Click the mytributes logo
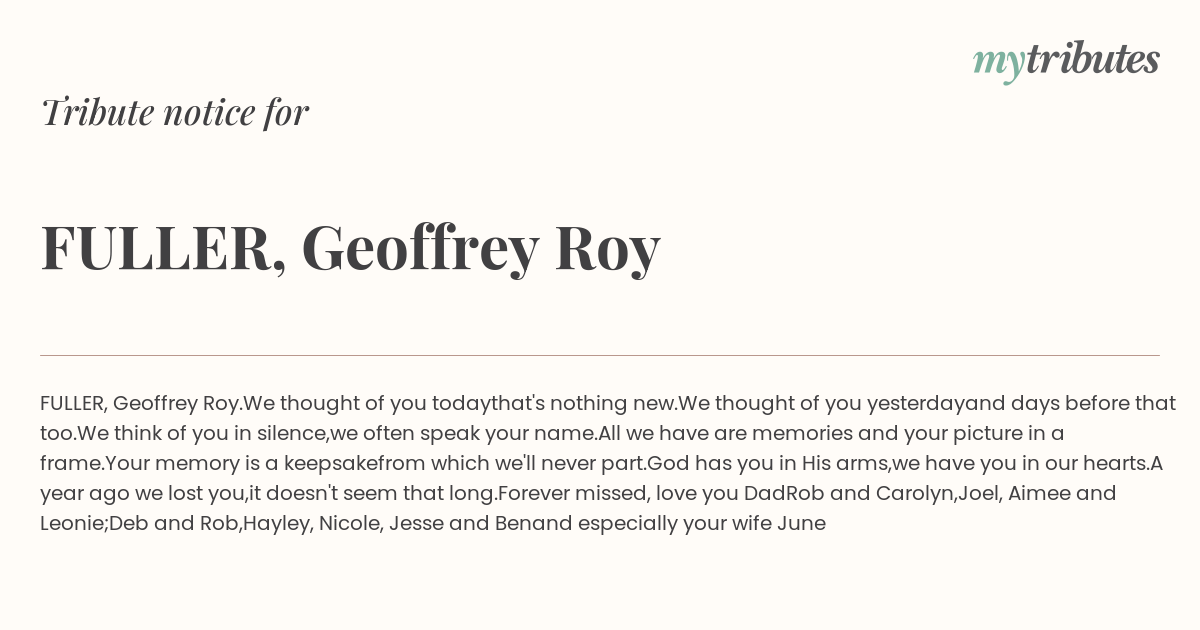The width and height of the screenshot is (1200, 630). tap(1066, 61)
